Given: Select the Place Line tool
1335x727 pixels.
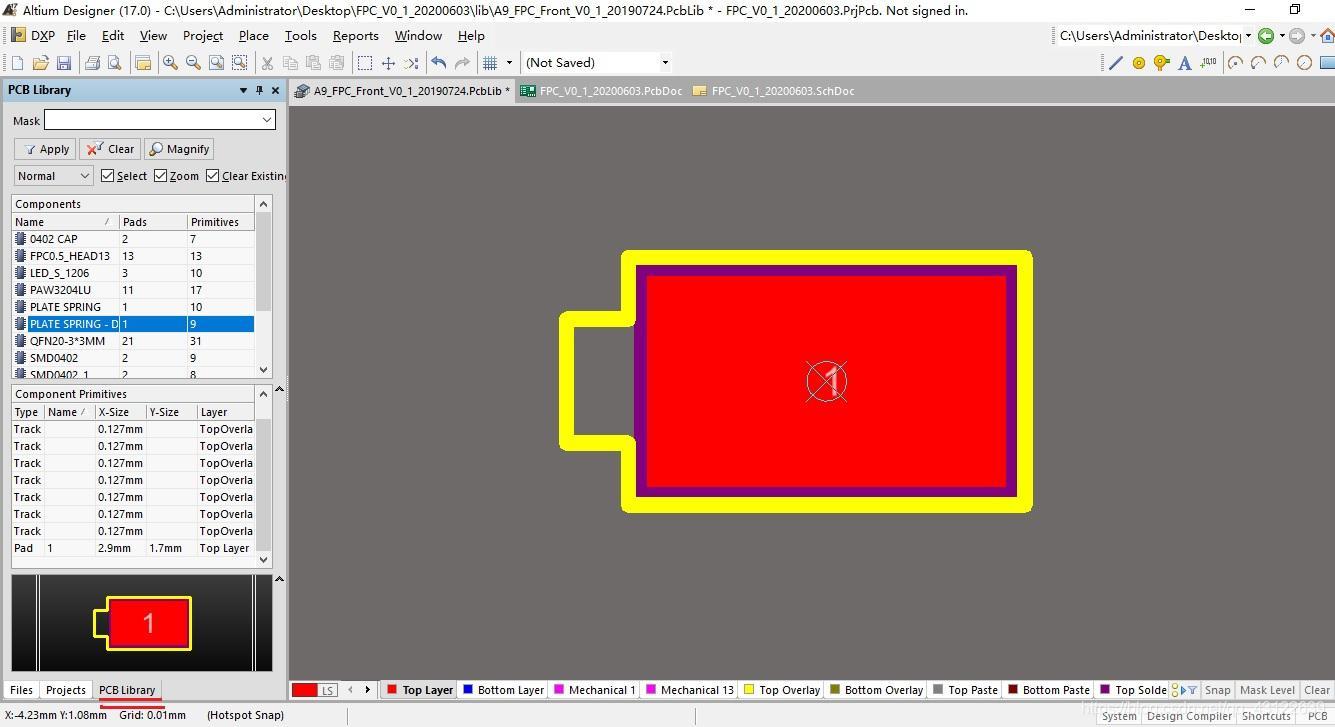Looking at the screenshot, I should [1116, 63].
